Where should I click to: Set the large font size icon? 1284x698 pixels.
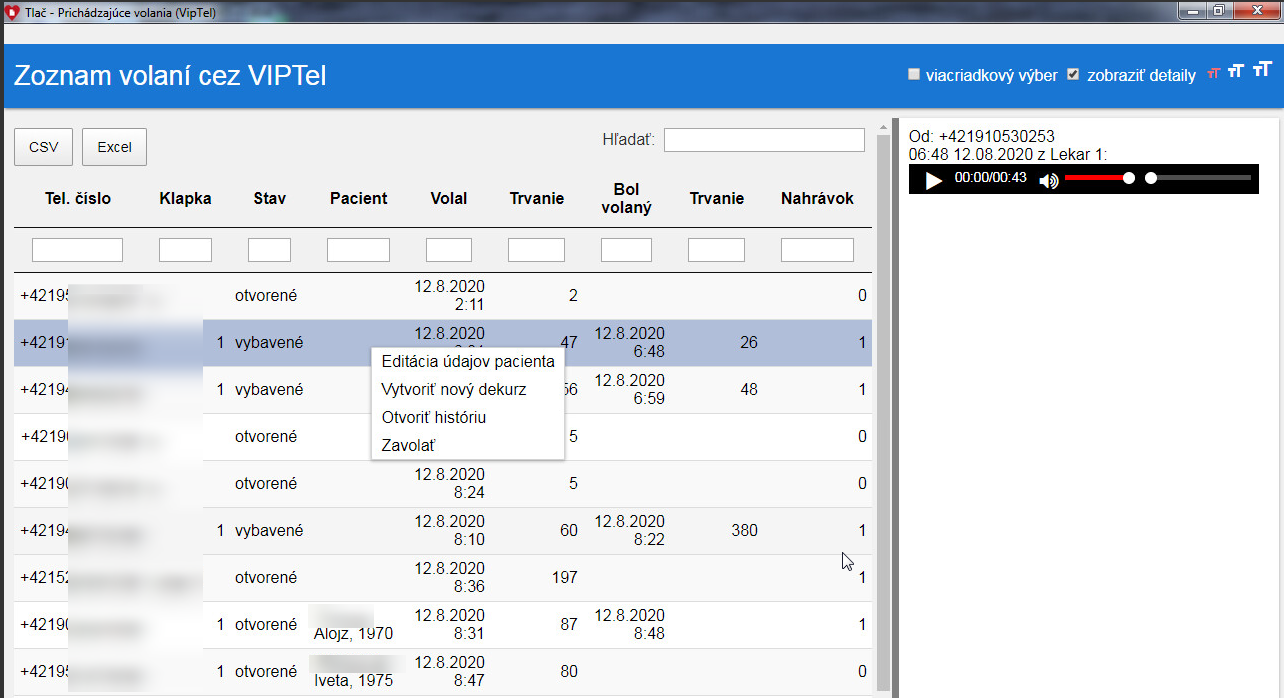pos(1262,68)
